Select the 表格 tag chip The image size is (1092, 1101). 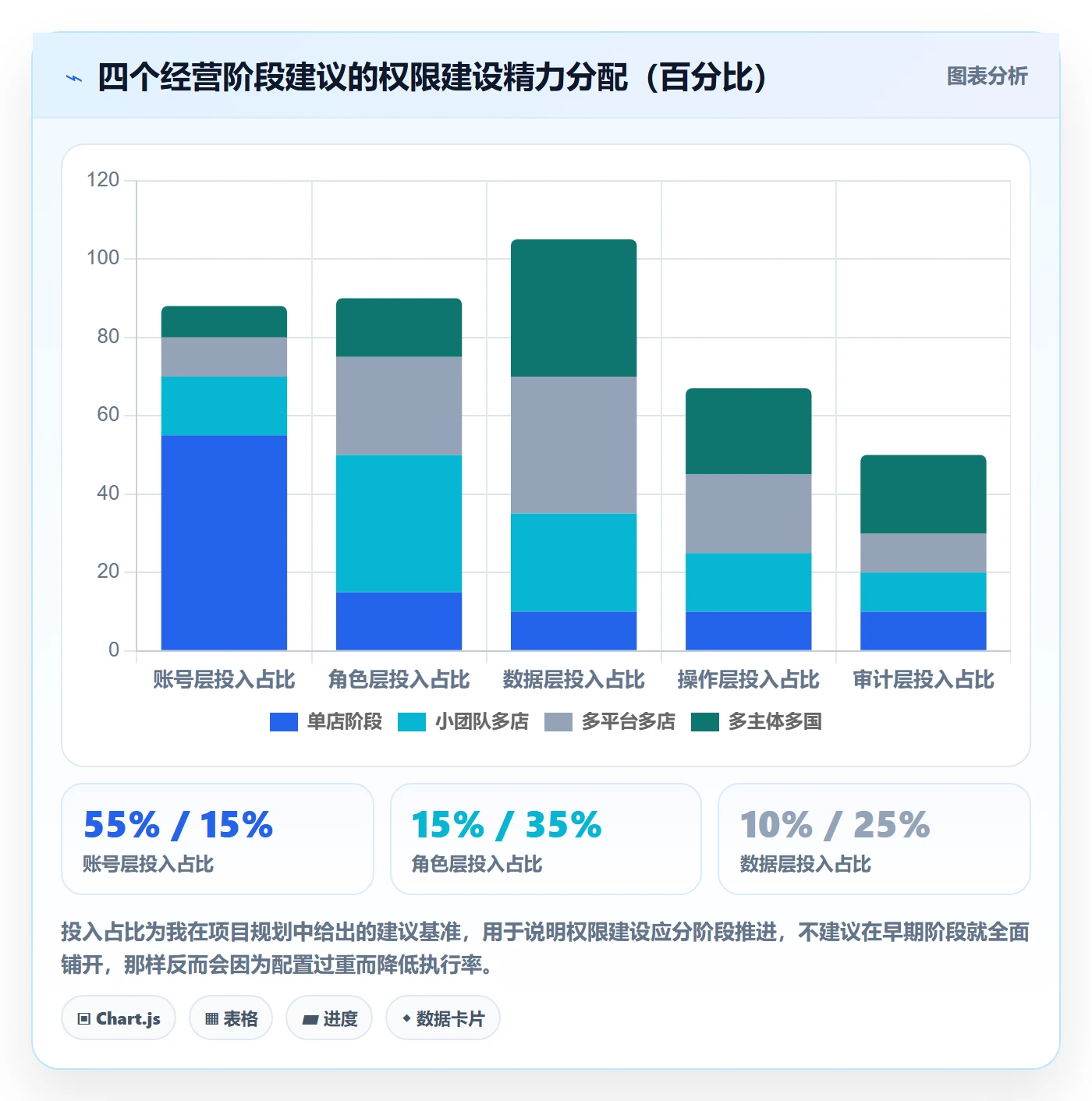(x=231, y=1018)
